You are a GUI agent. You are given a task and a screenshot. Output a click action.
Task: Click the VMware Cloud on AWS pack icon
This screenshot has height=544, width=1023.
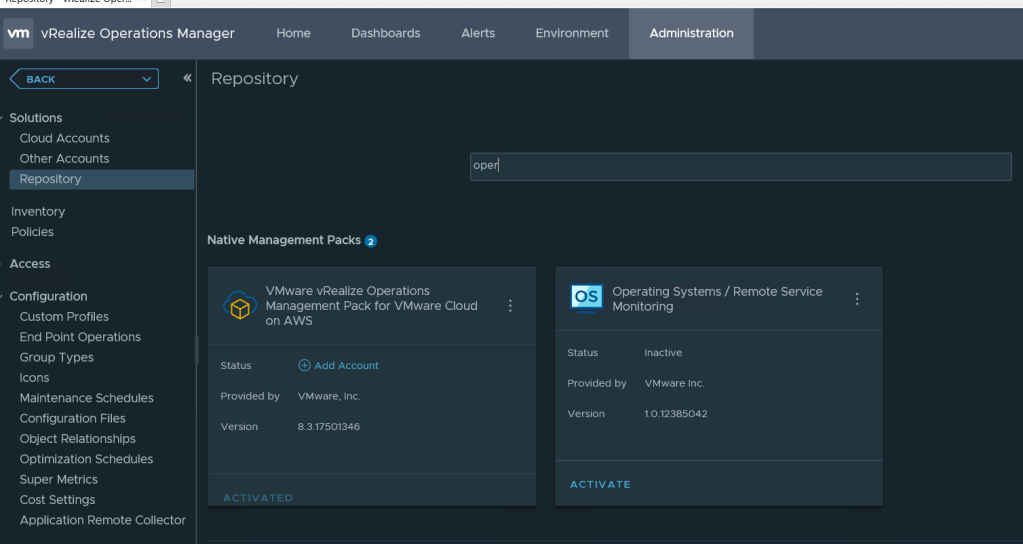[240, 306]
